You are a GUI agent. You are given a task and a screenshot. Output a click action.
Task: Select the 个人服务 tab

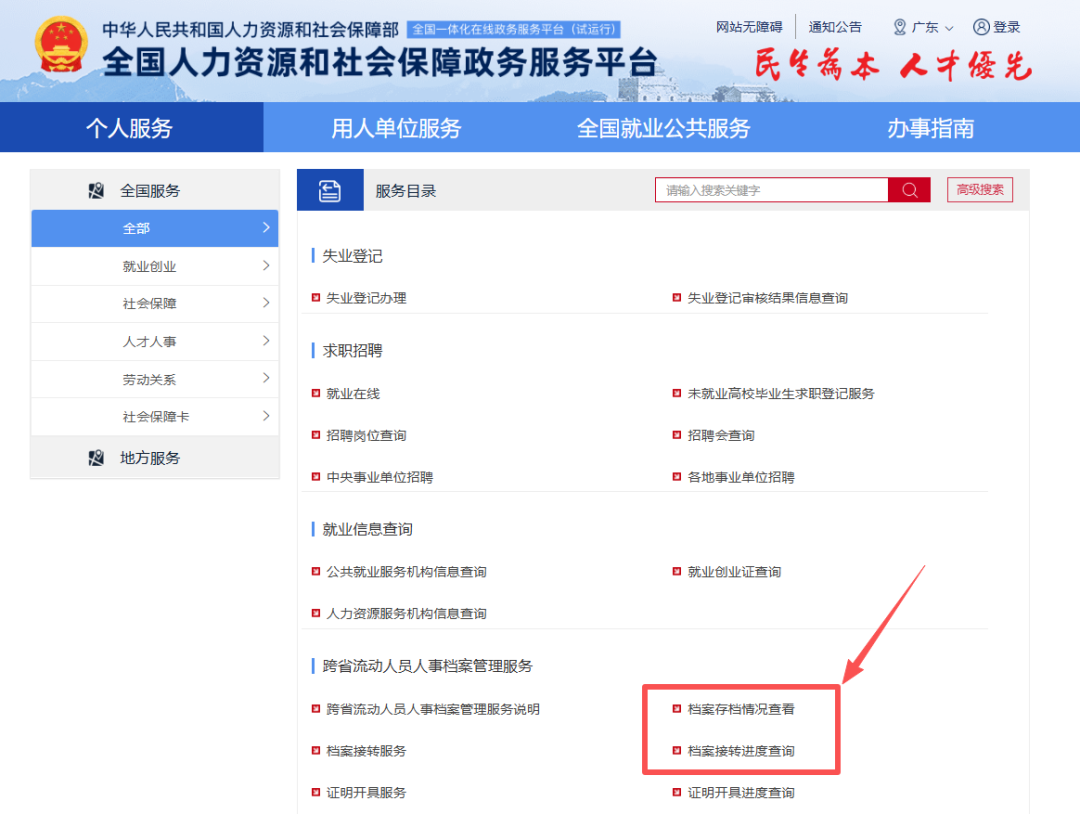point(131,127)
